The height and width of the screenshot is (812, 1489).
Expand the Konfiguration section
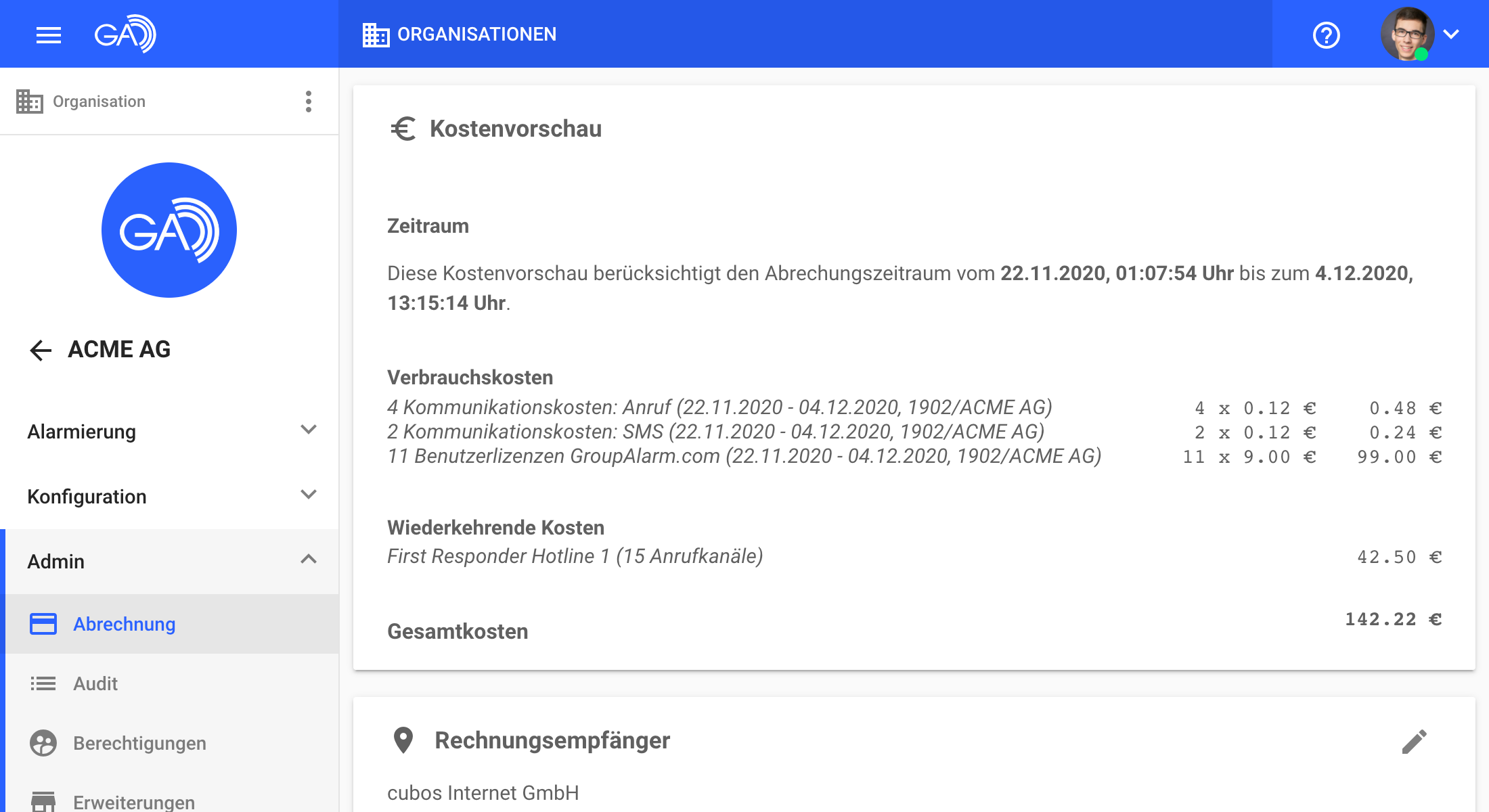pos(308,495)
